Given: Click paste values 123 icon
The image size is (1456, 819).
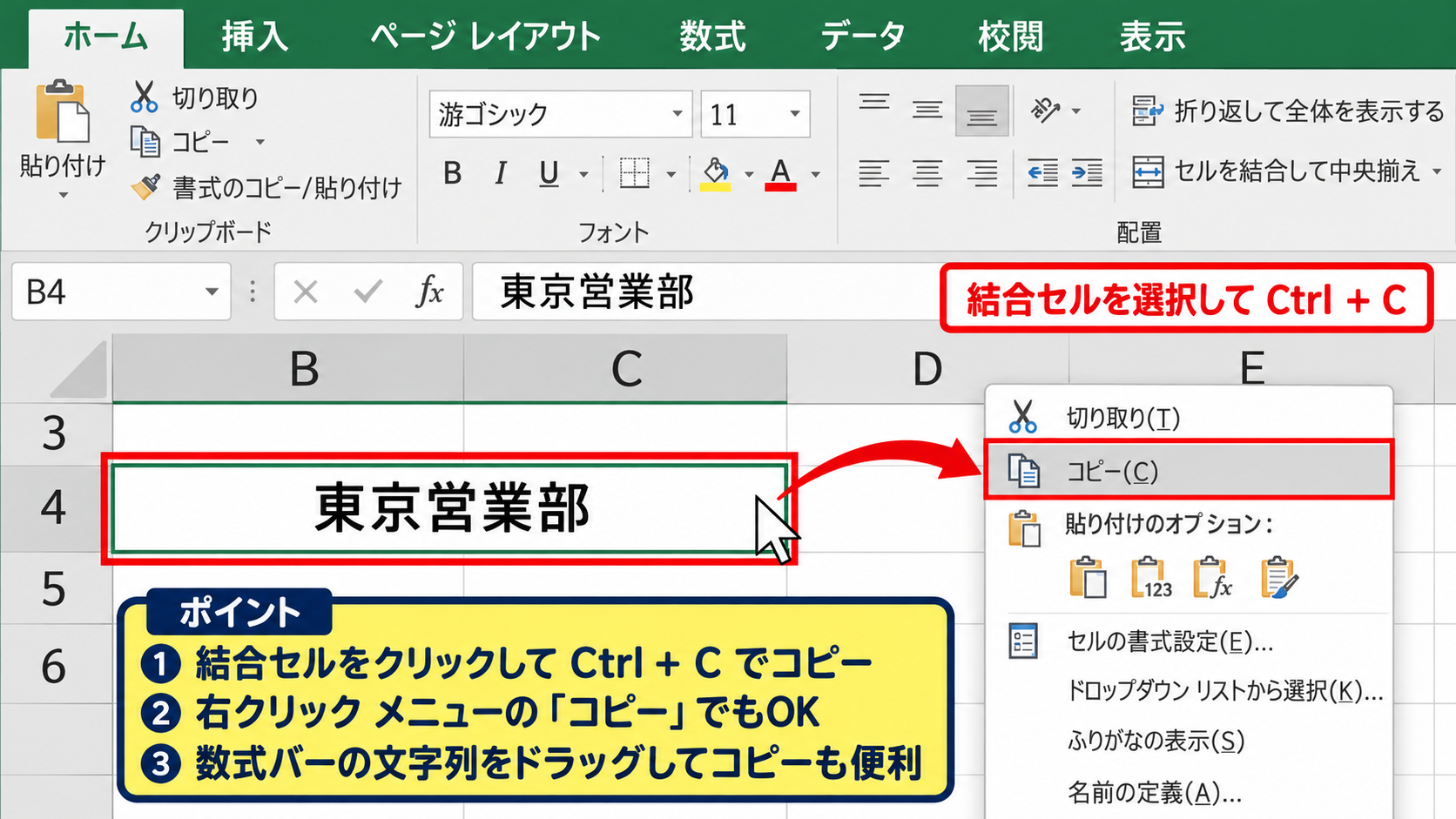Looking at the screenshot, I should [x=1151, y=578].
